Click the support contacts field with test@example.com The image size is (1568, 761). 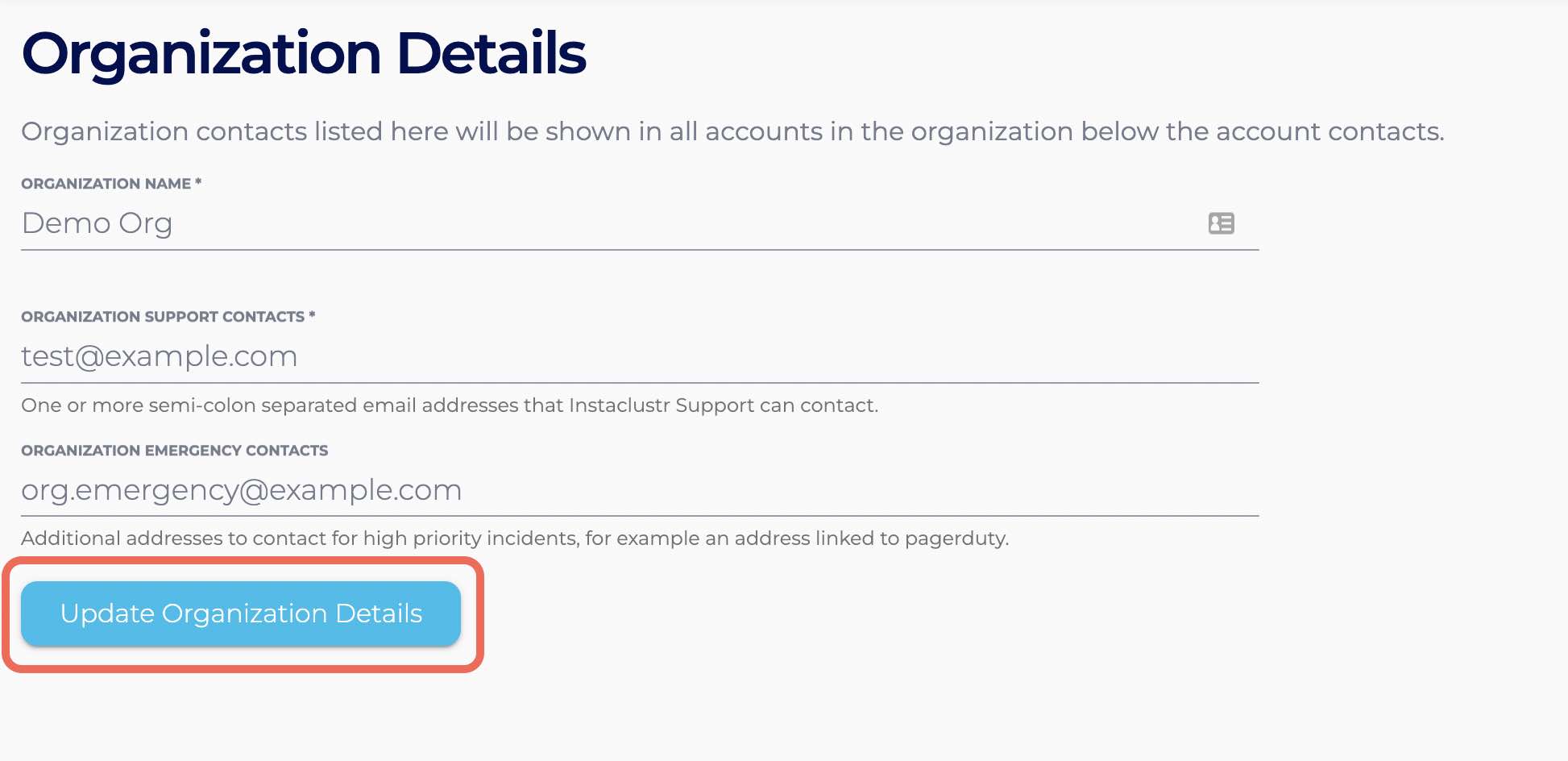(x=564, y=356)
